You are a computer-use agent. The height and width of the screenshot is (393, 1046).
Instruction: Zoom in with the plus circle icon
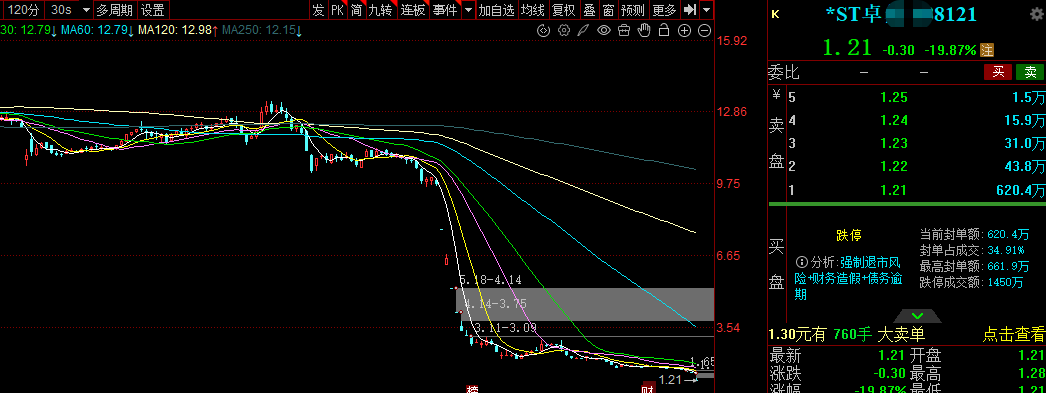[684, 30]
